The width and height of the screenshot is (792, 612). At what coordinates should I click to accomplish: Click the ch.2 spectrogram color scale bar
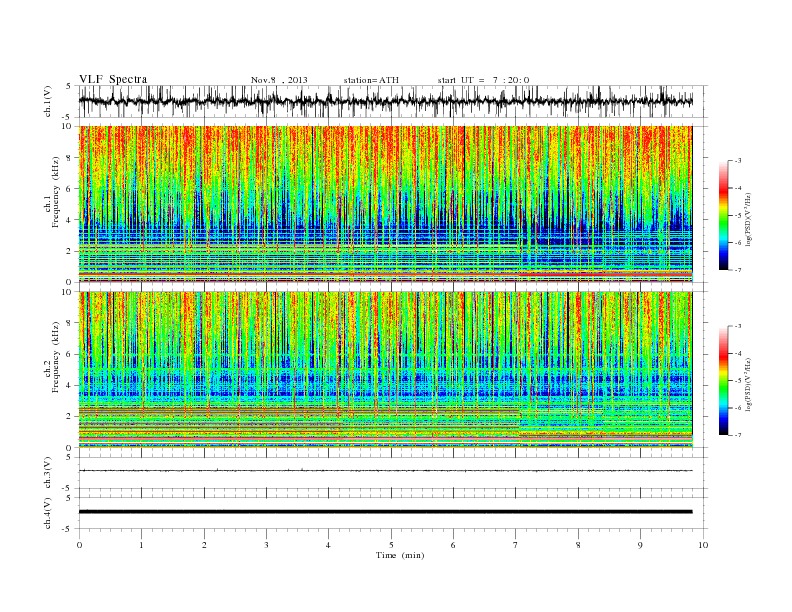[x=724, y=381]
